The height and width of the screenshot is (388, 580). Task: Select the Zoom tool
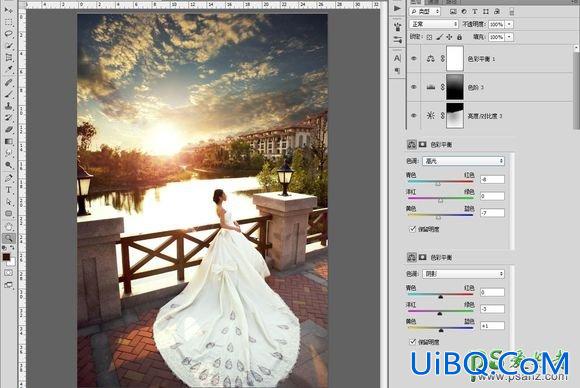(x=8, y=238)
